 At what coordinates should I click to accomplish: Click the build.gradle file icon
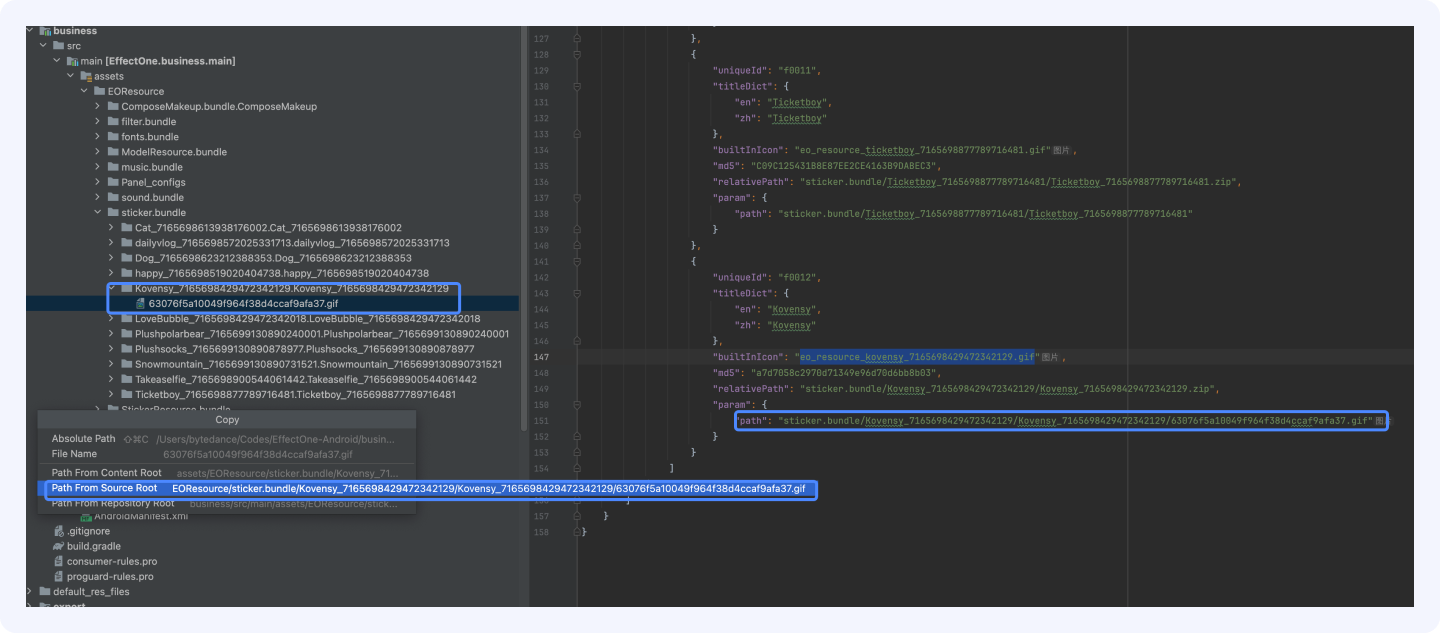click(x=59, y=546)
